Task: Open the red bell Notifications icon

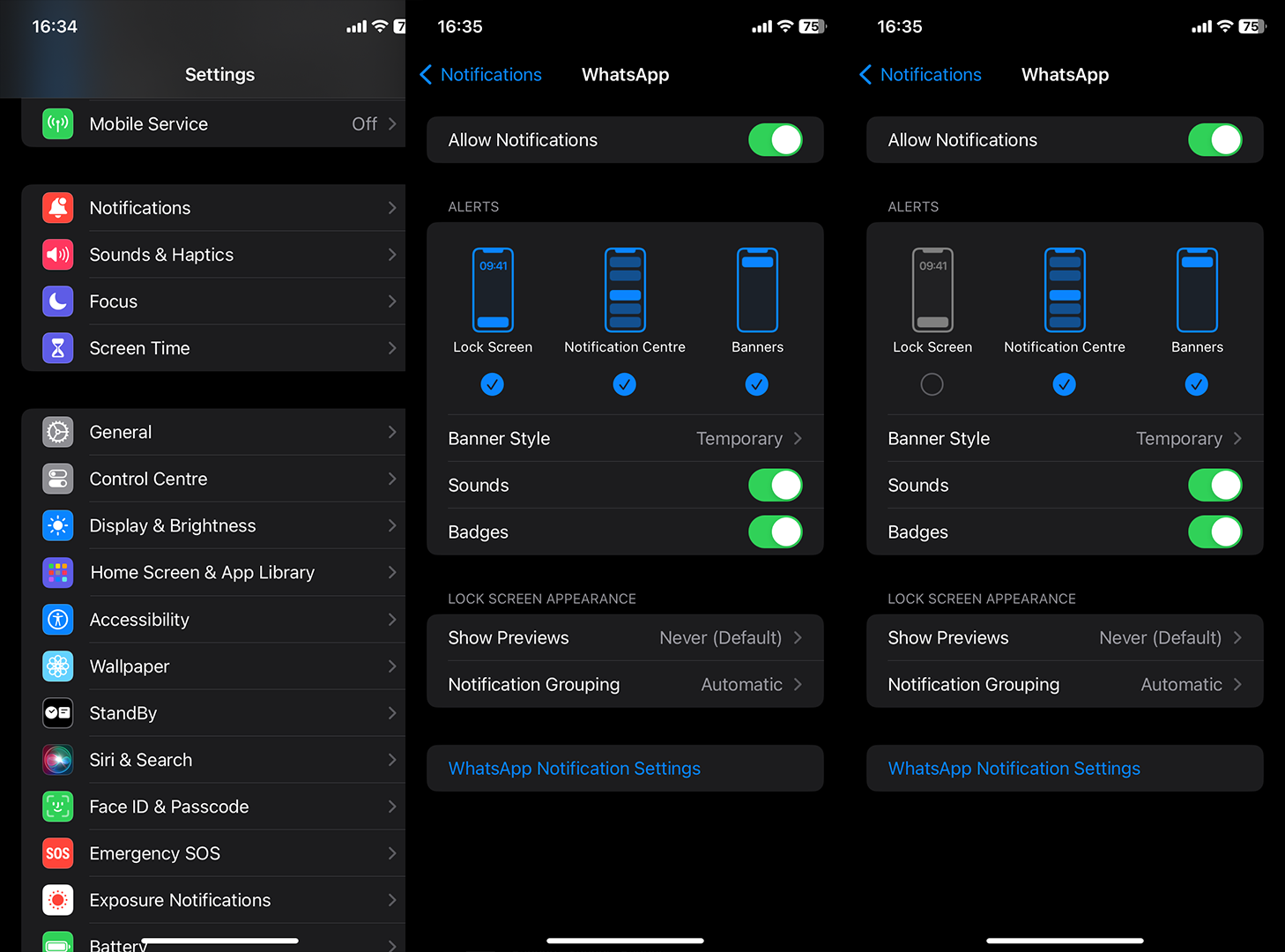Action: (58, 208)
